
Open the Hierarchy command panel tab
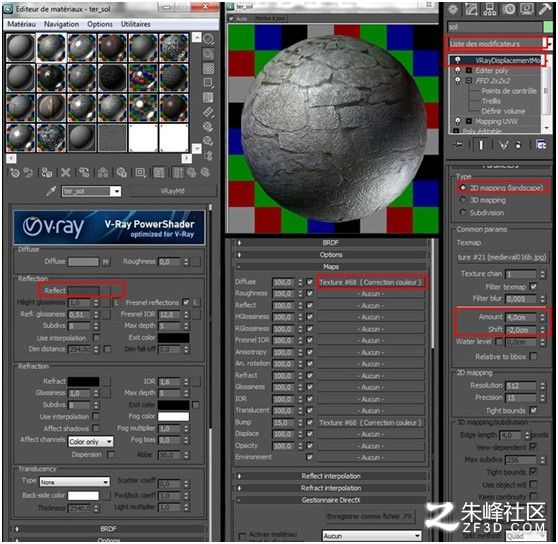(x=490, y=10)
